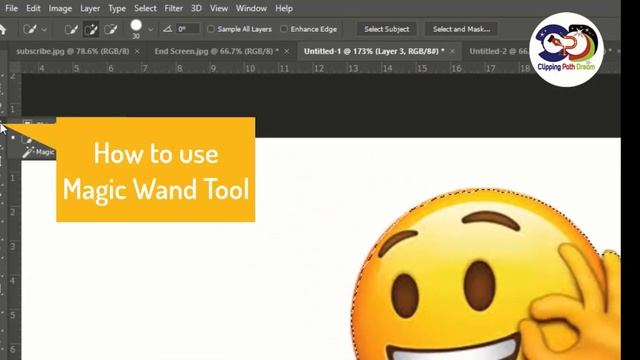Open the 3D menu

point(196,8)
